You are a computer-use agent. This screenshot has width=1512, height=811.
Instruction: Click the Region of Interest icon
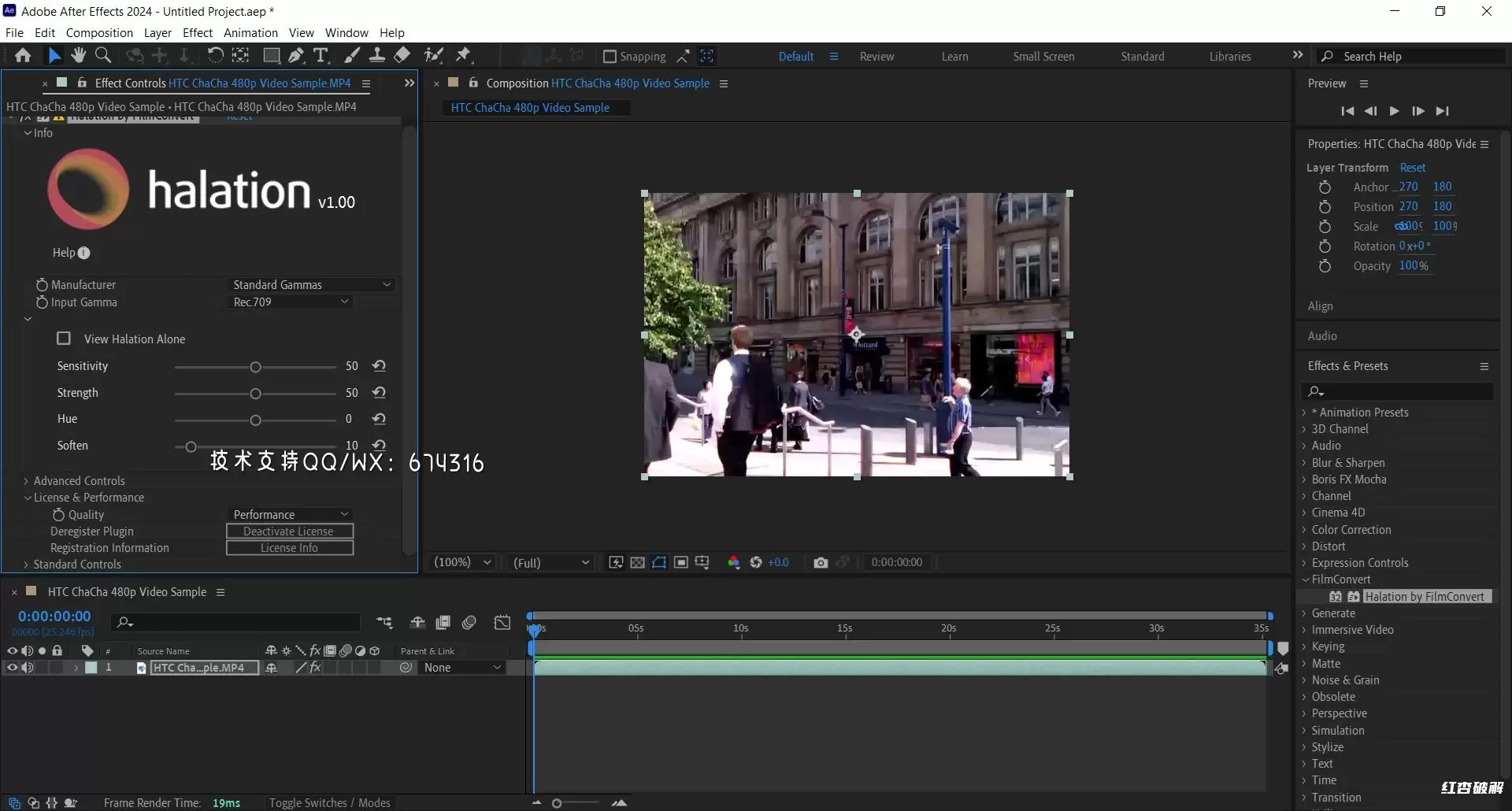click(681, 562)
